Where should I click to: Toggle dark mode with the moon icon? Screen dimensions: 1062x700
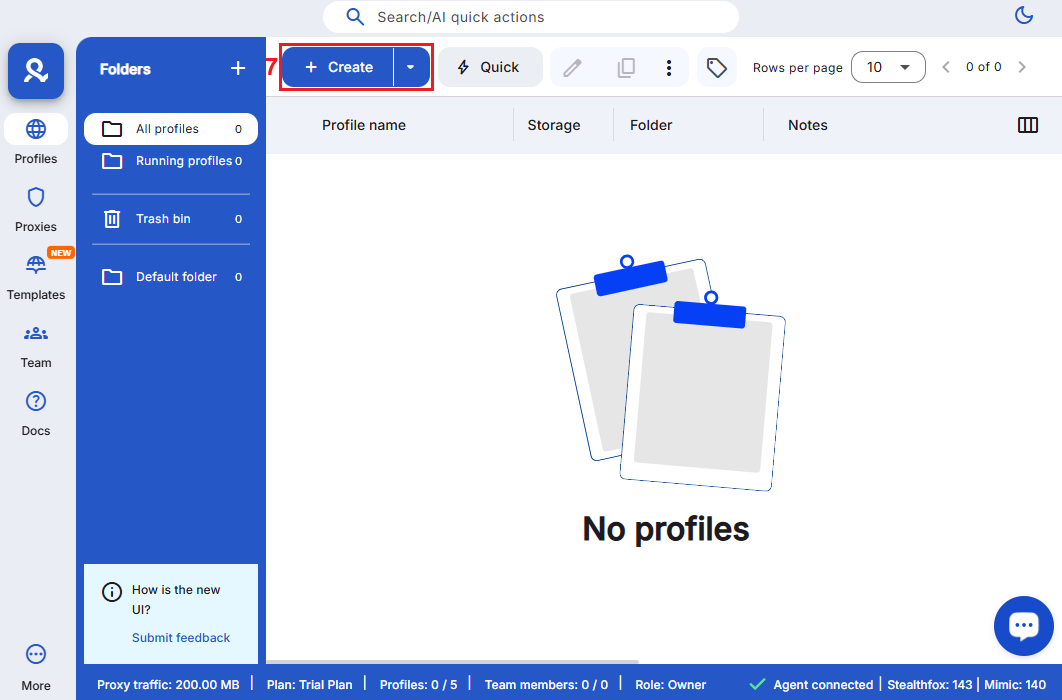tap(1023, 15)
